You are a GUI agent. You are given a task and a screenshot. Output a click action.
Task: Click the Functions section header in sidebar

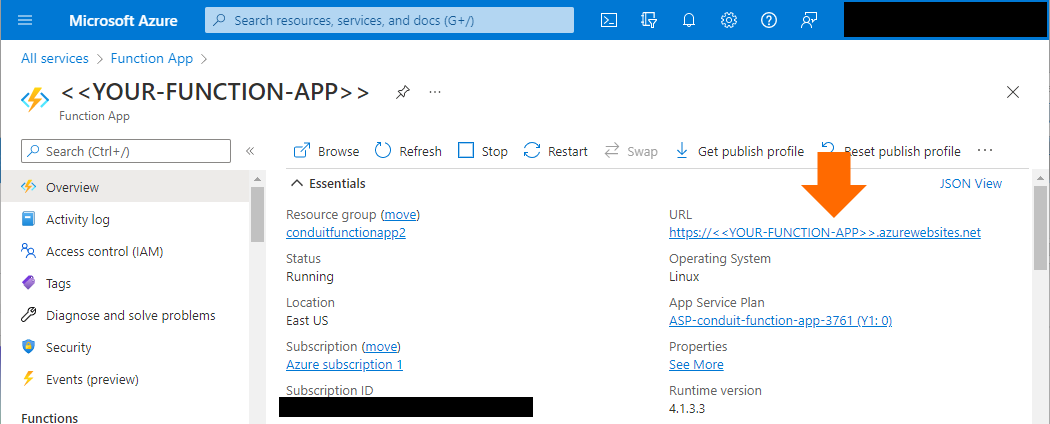pyautogui.click(x=50, y=418)
